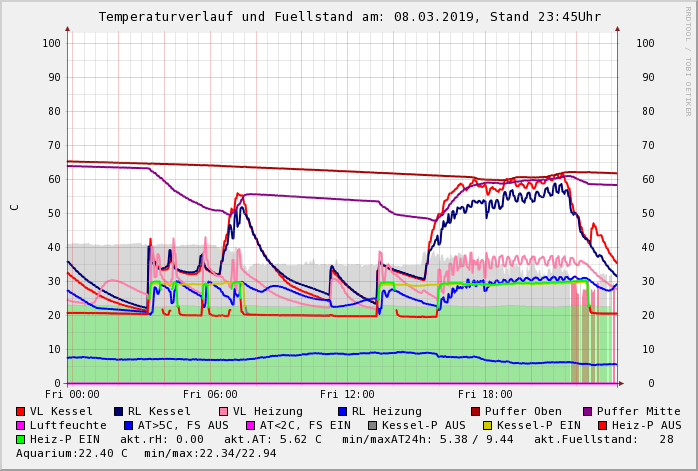The image size is (698, 471).
Task: Click the Fri 12:00 time axis label
Action: (347, 394)
